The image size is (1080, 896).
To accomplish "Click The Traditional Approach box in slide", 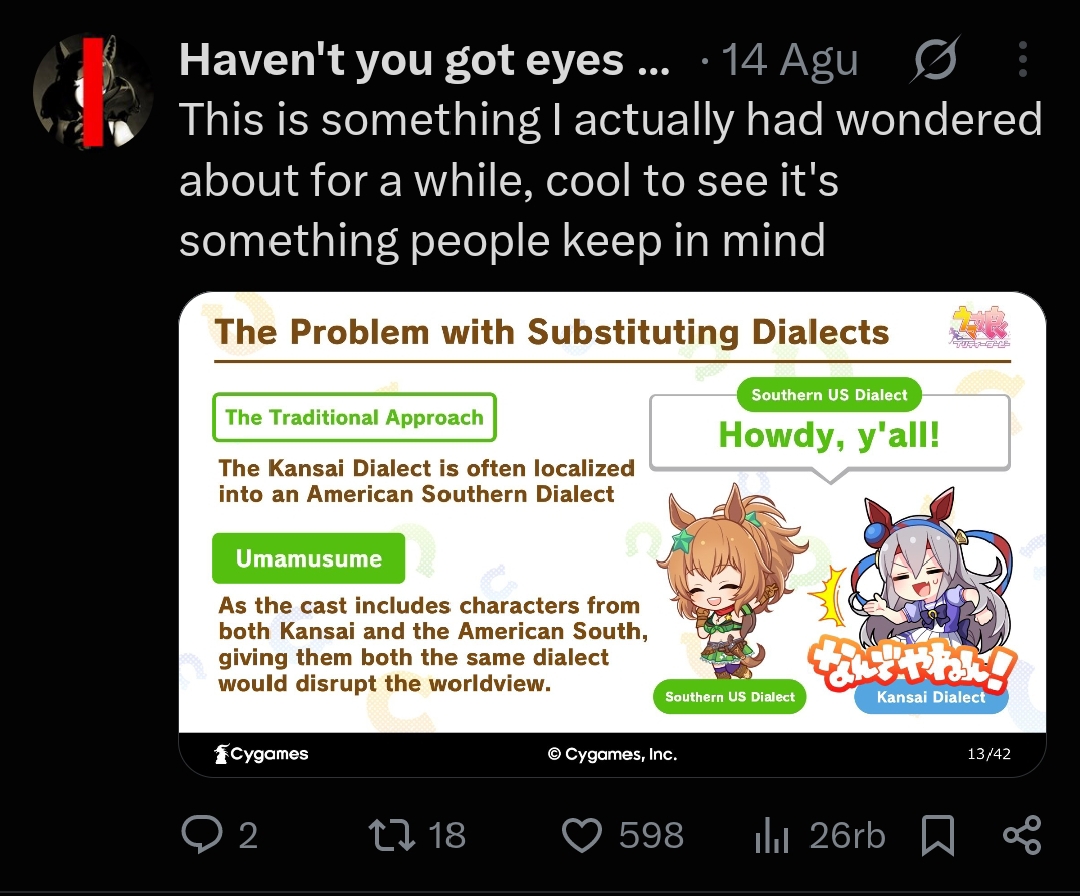I will [355, 417].
